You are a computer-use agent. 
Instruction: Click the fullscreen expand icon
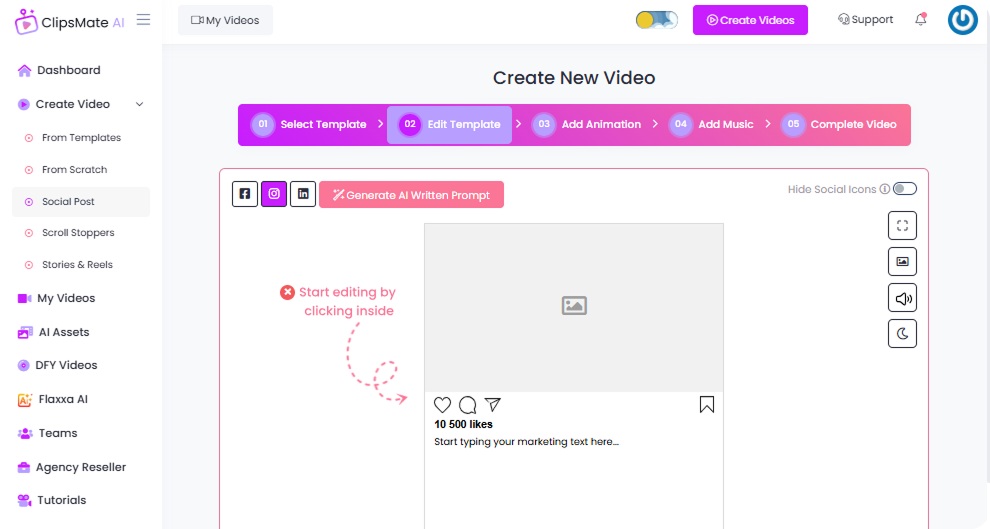click(x=902, y=226)
